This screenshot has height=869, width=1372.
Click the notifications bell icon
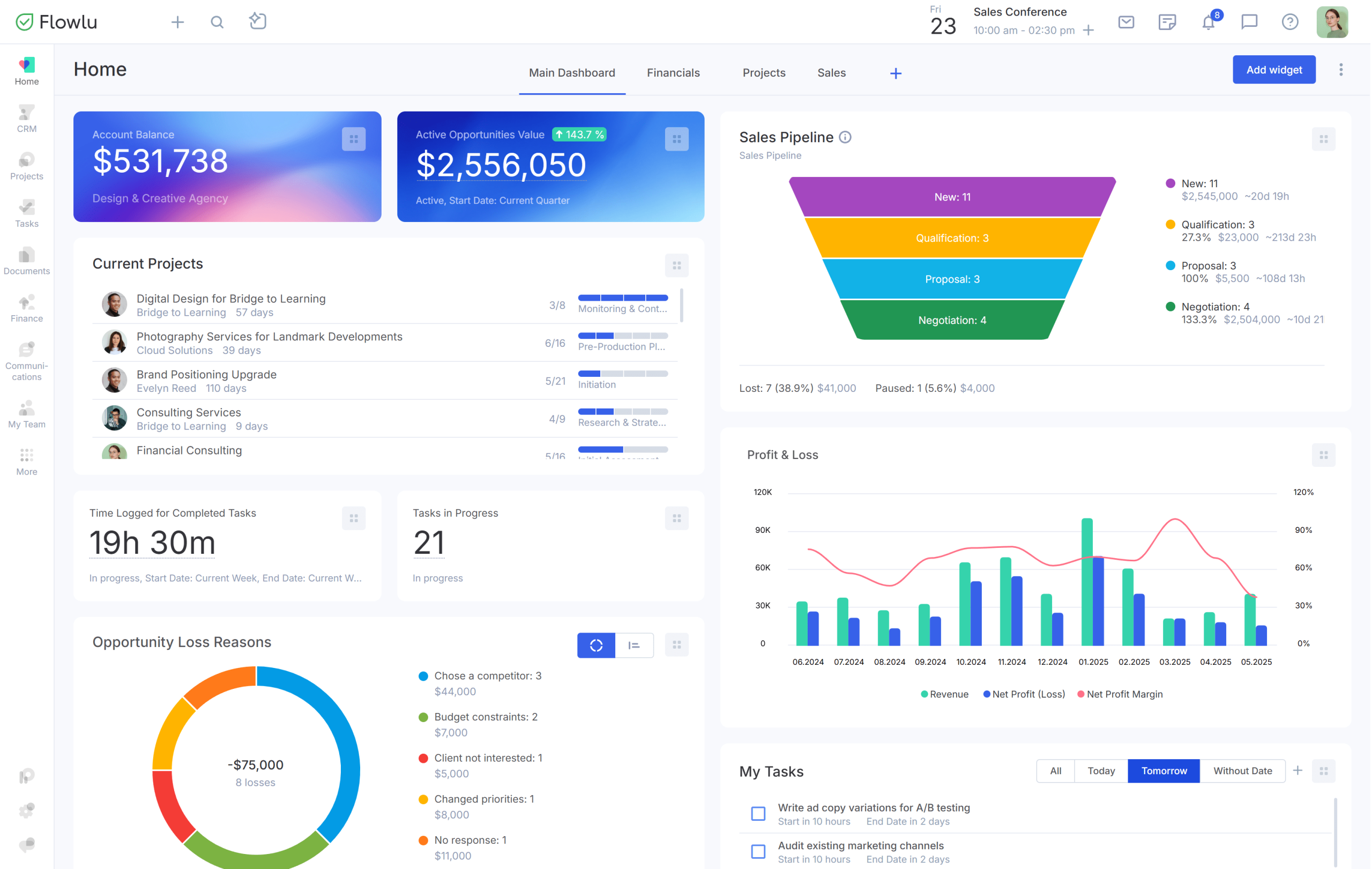coord(1207,23)
